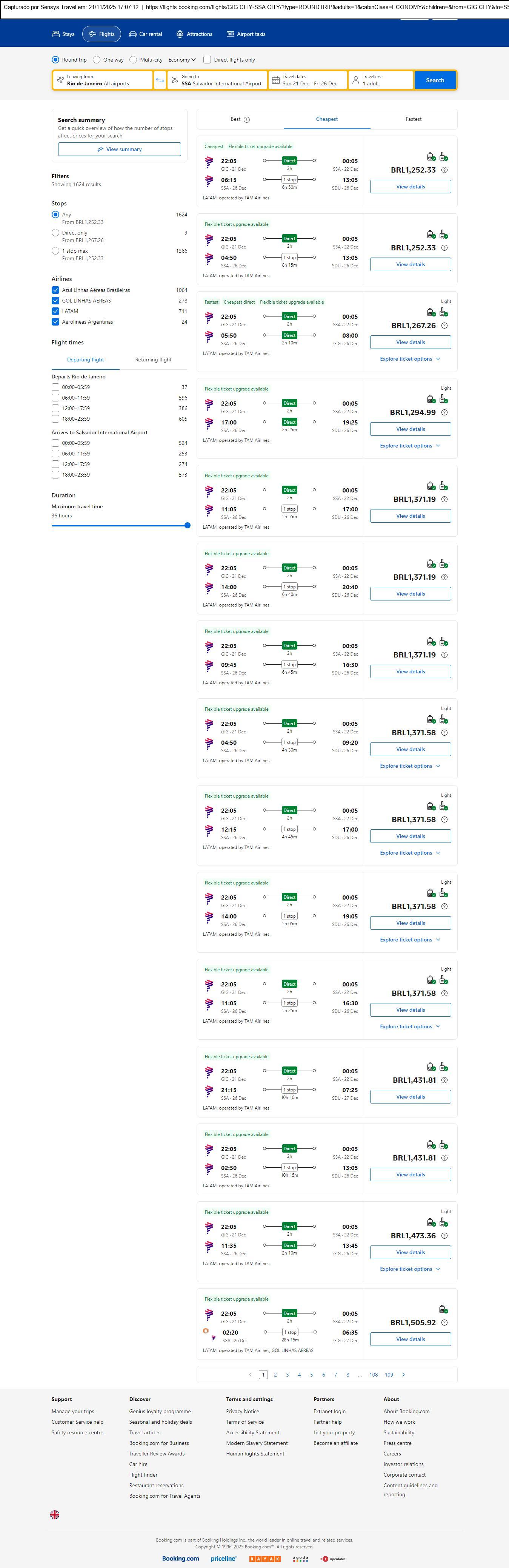Uncheck the GOL LINHAS AEREAS airline filter

(55, 301)
